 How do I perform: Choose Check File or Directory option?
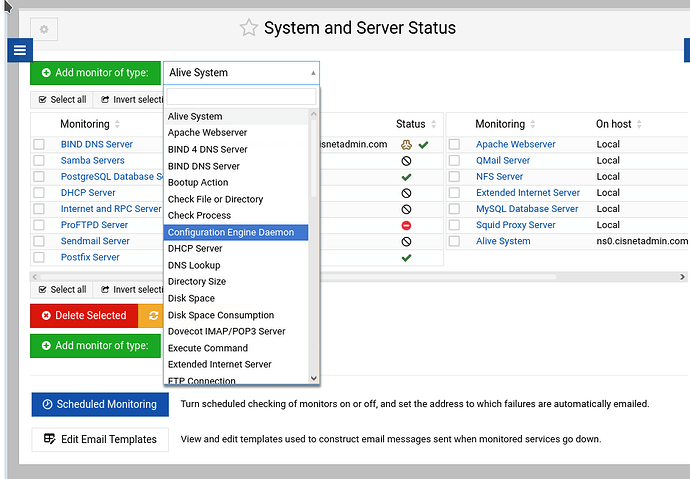pos(236,199)
